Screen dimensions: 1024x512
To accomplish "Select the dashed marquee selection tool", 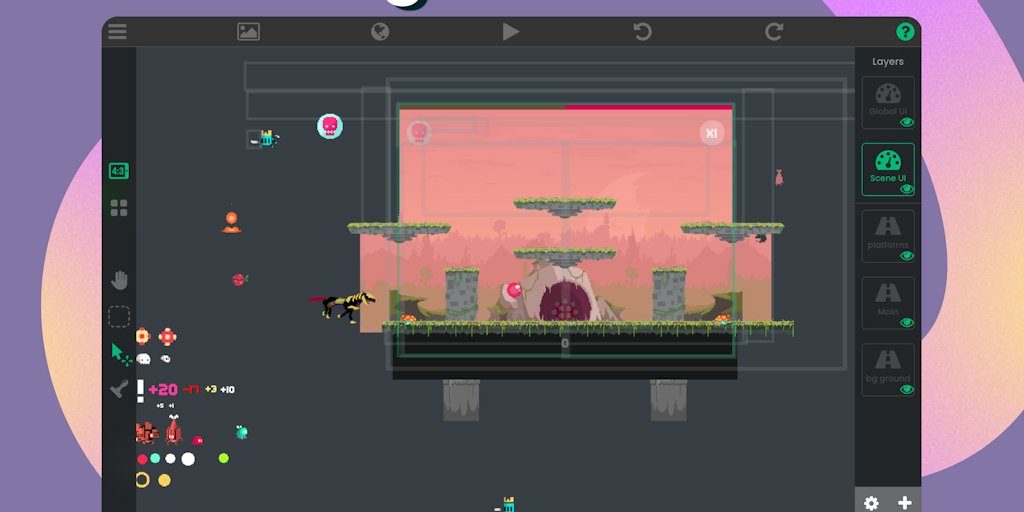I will click(119, 316).
